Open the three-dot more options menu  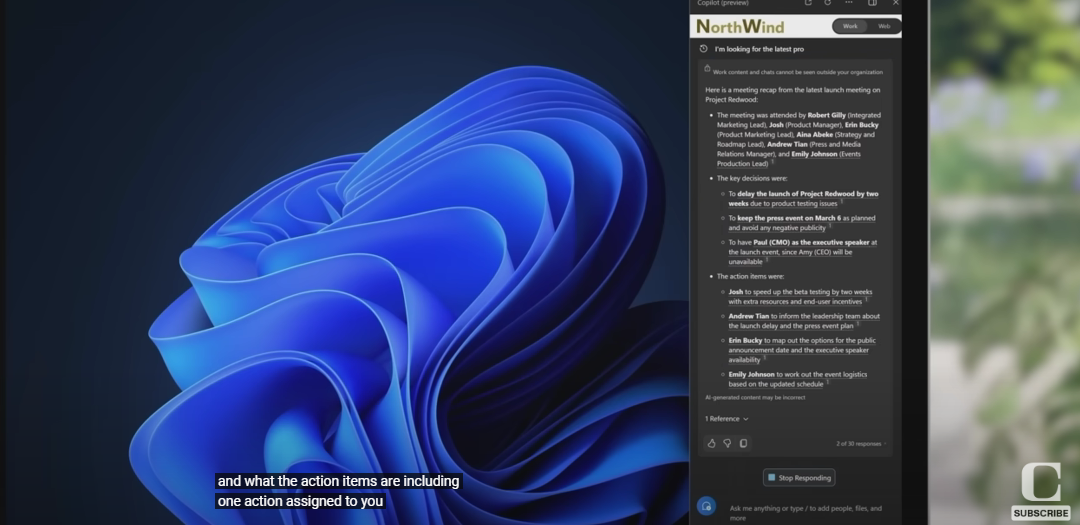click(x=849, y=3)
